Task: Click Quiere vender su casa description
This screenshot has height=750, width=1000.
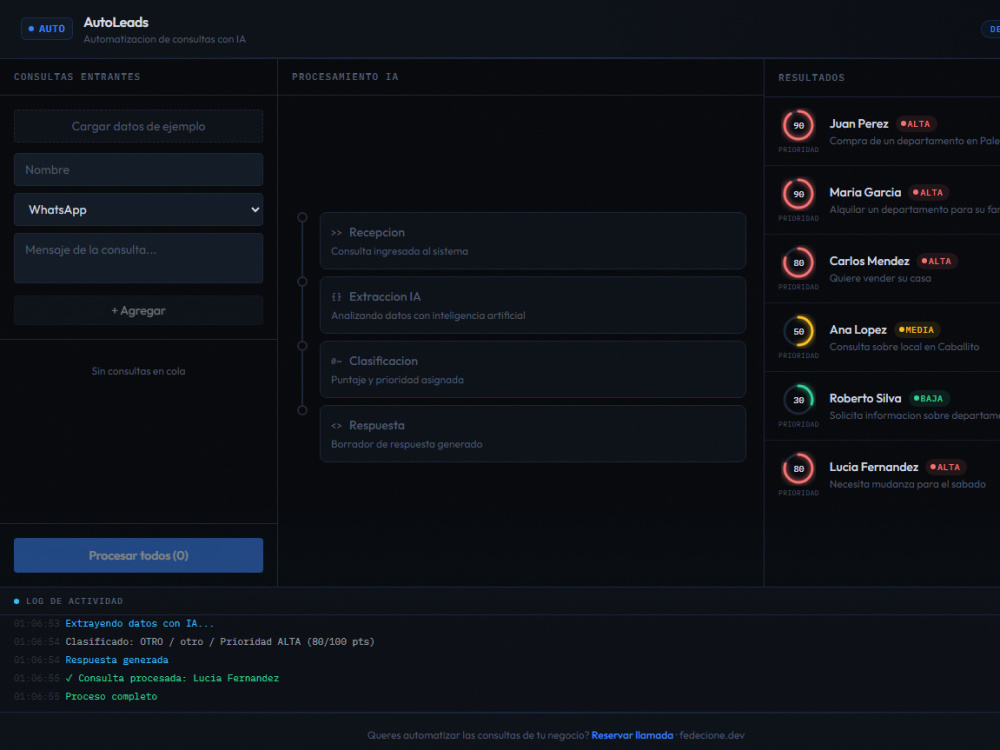Action: [880, 278]
